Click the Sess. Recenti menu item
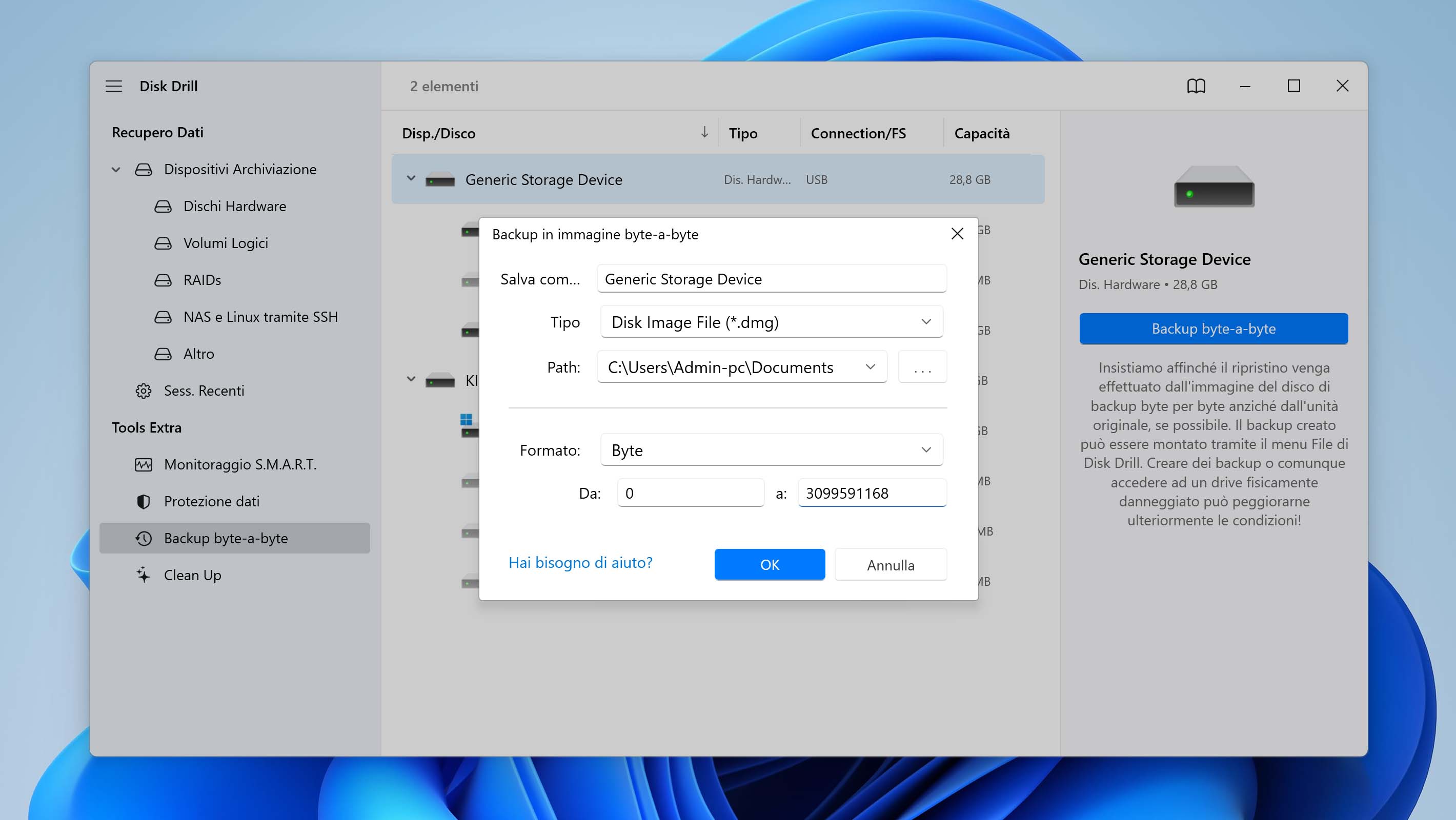Screen dimensions: 1456x820 (204, 390)
